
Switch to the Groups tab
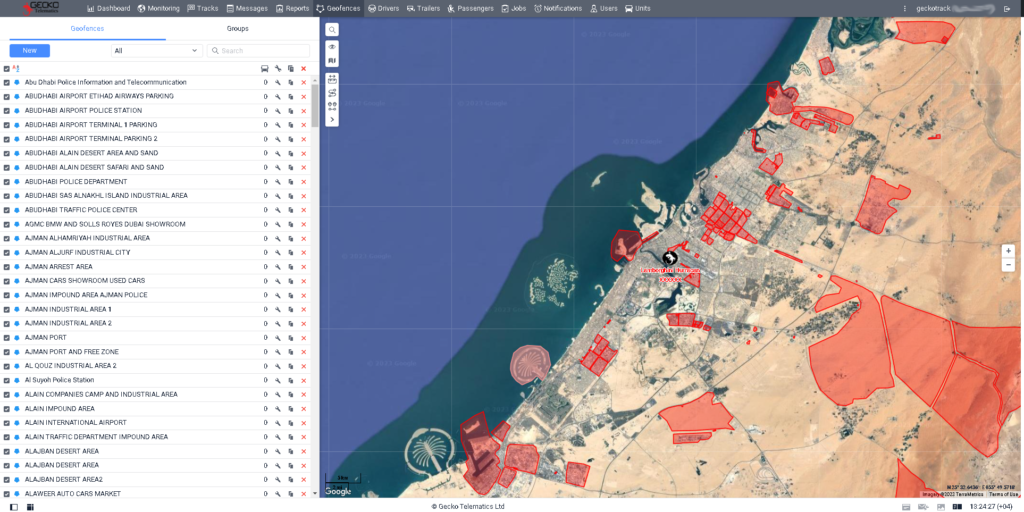coord(237,28)
